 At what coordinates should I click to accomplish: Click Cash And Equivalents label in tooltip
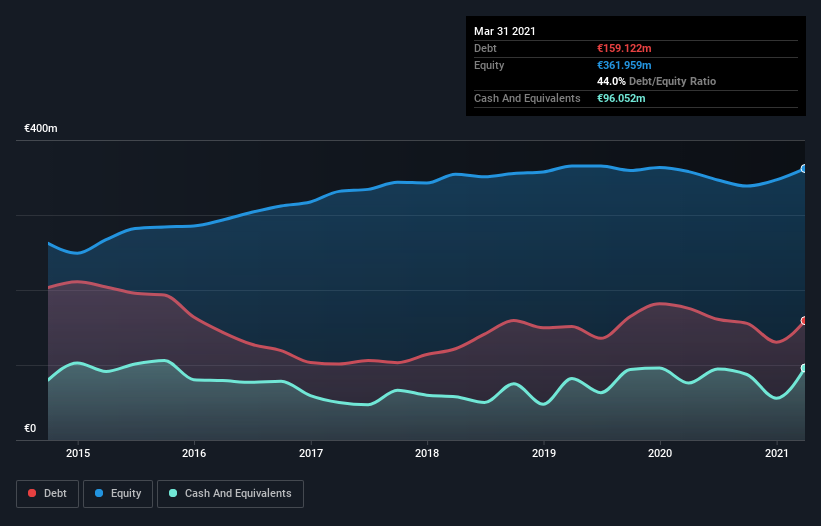coord(527,98)
